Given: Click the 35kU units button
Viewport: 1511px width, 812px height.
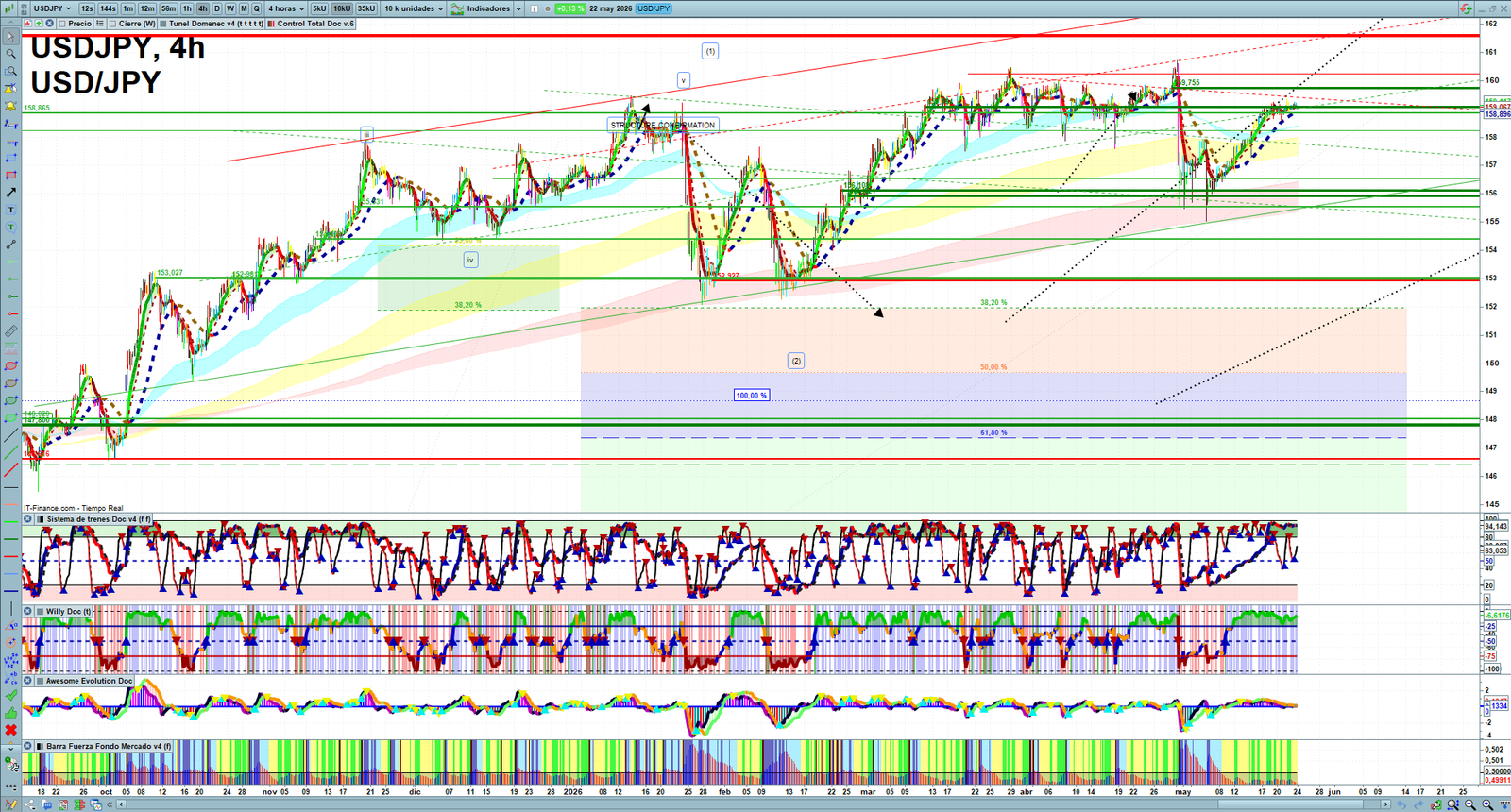Looking at the screenshot, I should point(366,8).
